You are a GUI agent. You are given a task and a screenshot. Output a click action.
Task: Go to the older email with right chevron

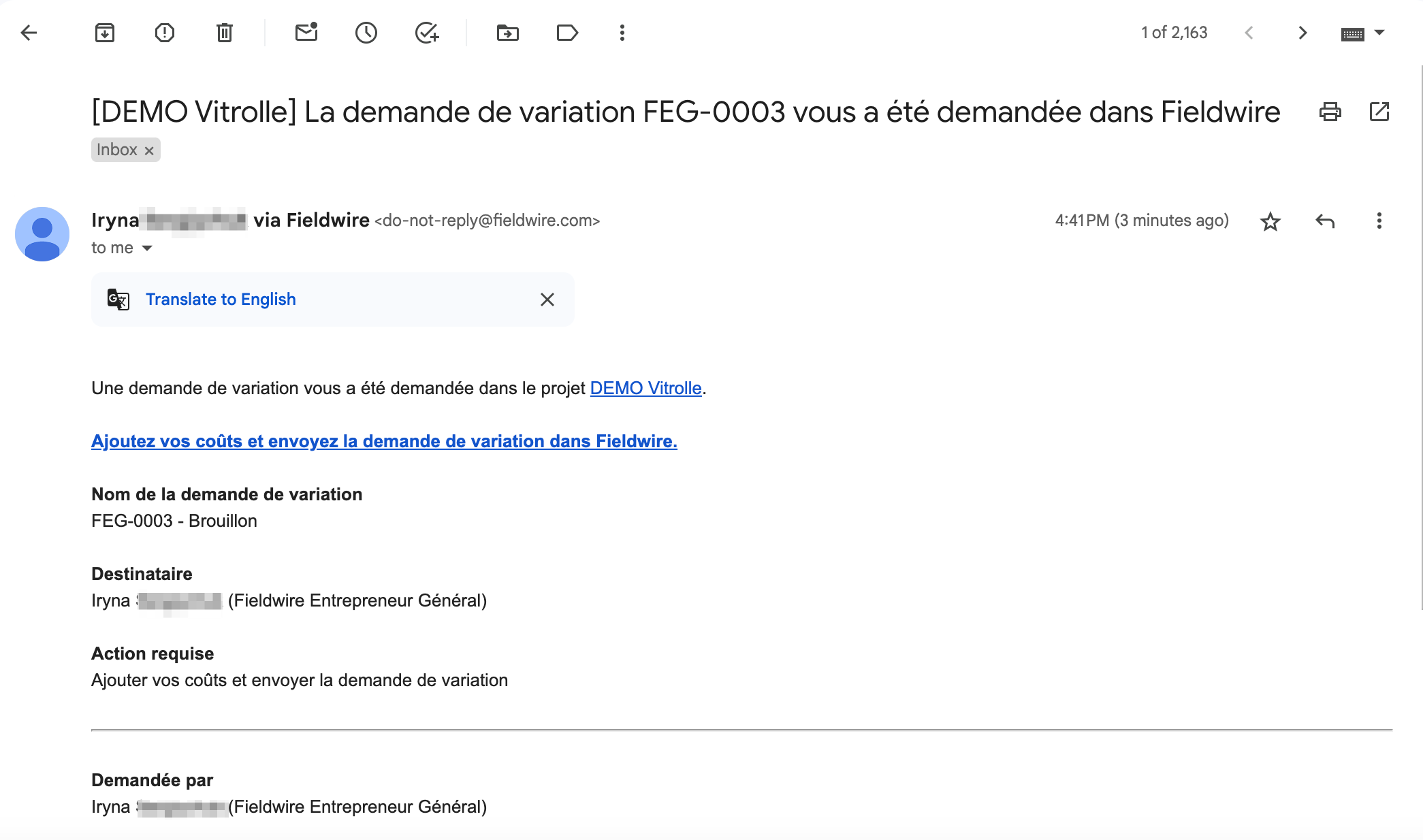point(1302,33)
